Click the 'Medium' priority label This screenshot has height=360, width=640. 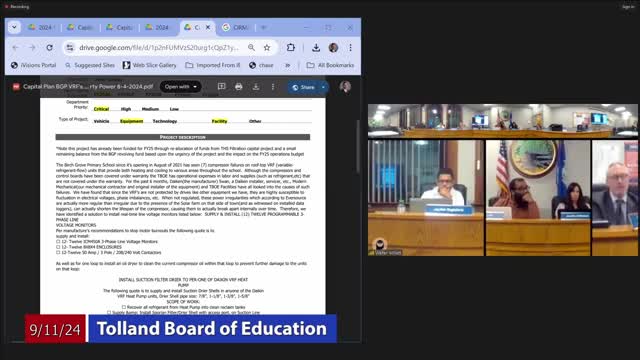pos(150,109)
